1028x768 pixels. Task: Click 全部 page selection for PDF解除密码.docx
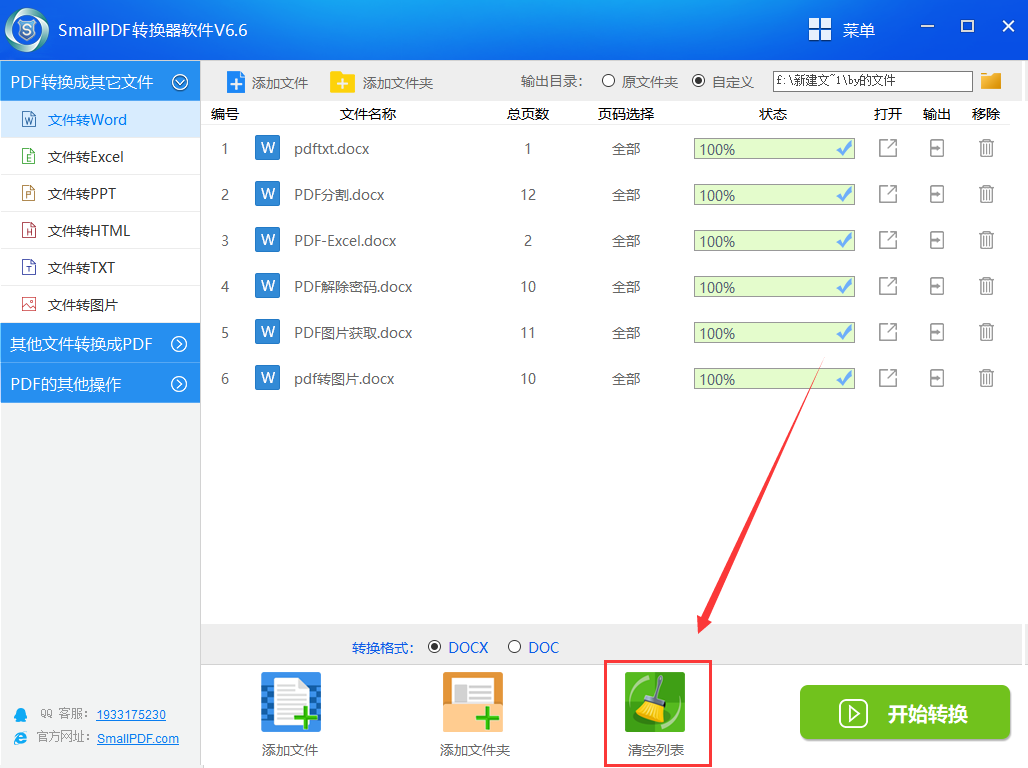click(626, 287)
